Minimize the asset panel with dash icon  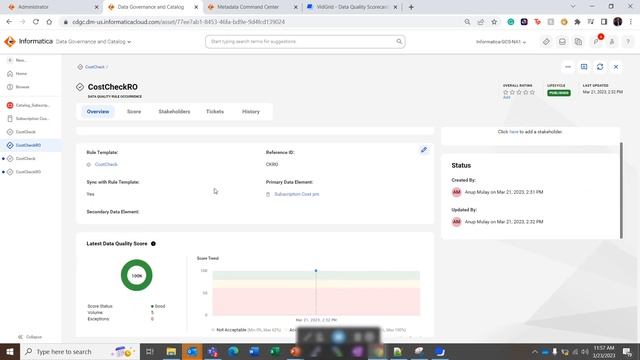pyautogui.click(x=568, y=67)
